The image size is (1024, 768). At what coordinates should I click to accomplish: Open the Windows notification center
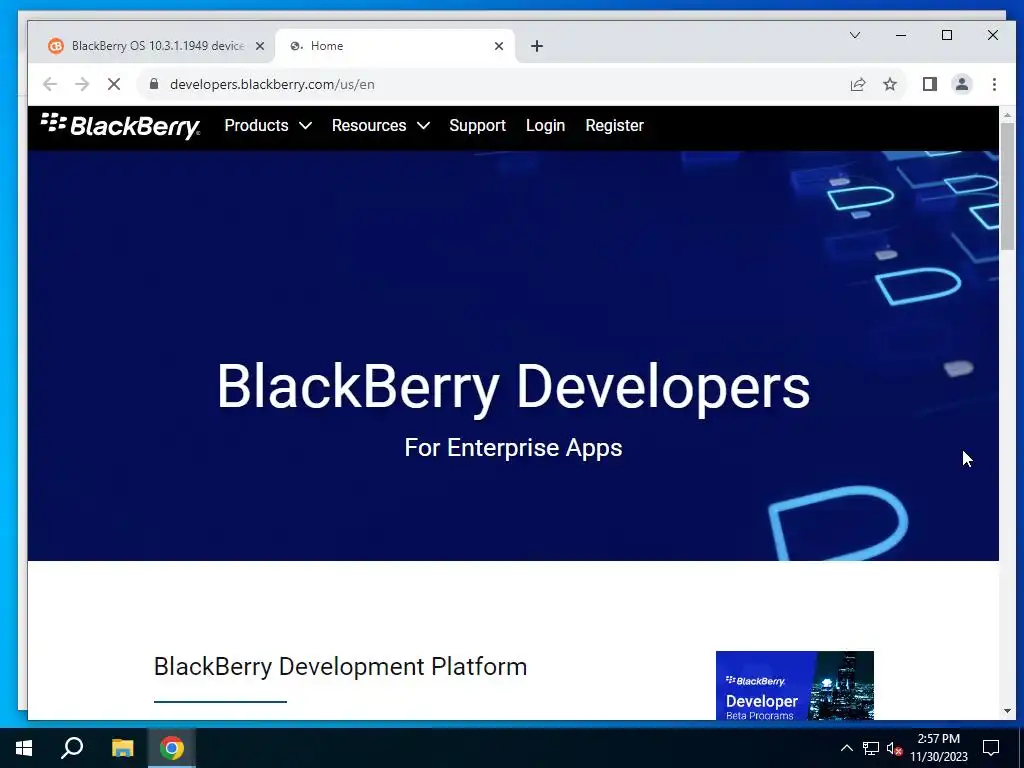click(x=991, y=748)
